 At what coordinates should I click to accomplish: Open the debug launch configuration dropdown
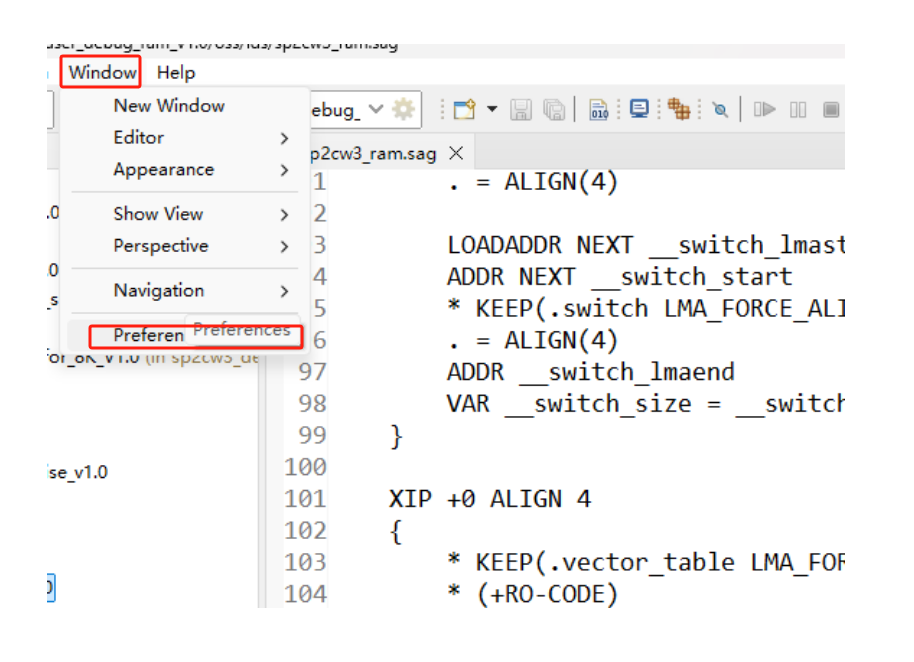pos(376,109)
